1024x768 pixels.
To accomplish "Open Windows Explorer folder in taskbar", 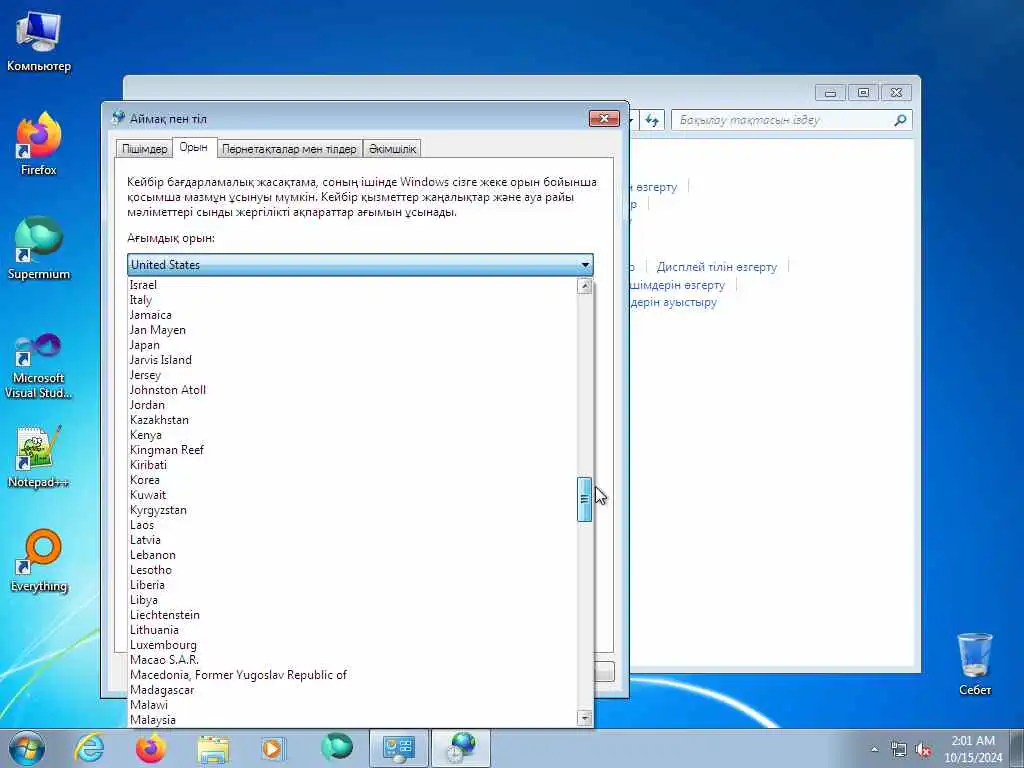I will pyautogui.click(x=213, y=748).
